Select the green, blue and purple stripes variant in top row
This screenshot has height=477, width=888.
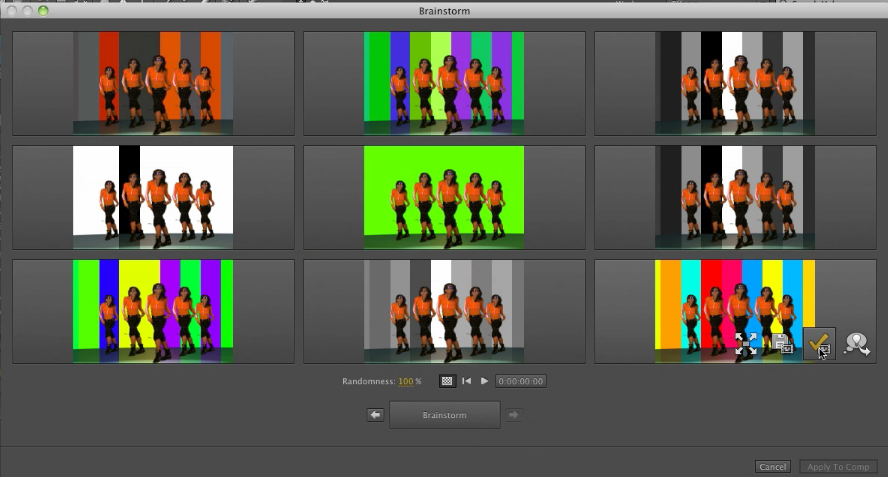444,83
